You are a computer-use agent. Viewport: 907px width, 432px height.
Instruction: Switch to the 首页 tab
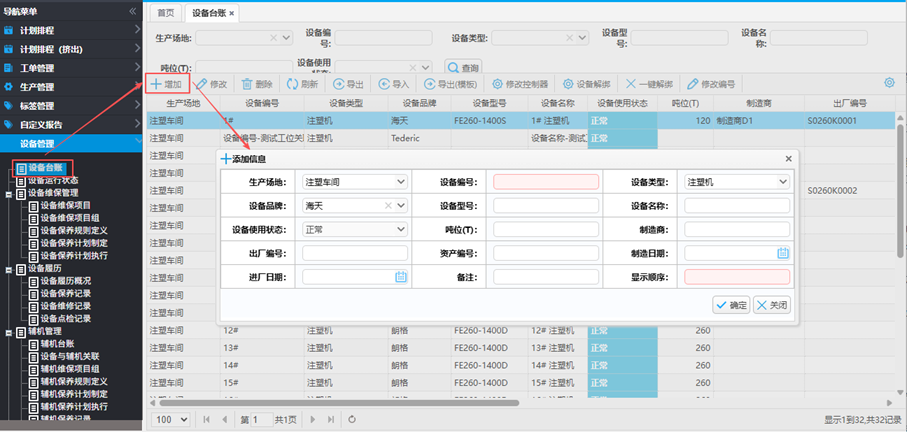tap(165, 13)
